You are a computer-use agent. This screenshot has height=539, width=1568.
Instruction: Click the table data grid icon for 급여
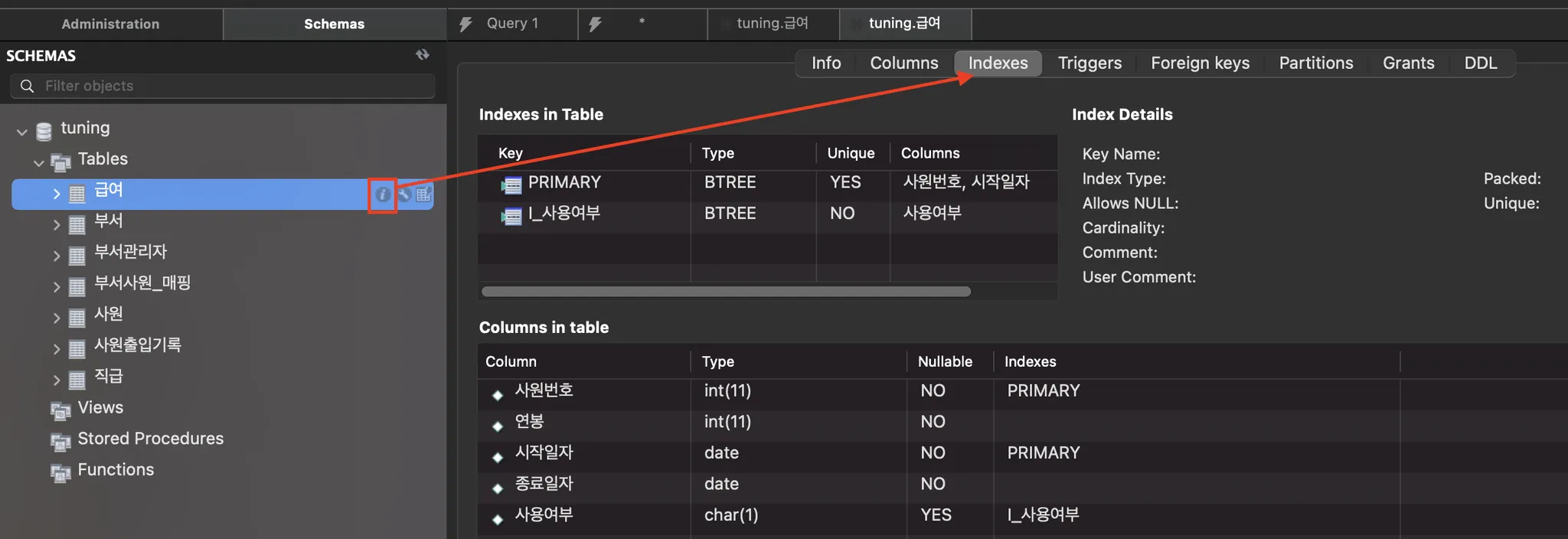coord(423,194)
